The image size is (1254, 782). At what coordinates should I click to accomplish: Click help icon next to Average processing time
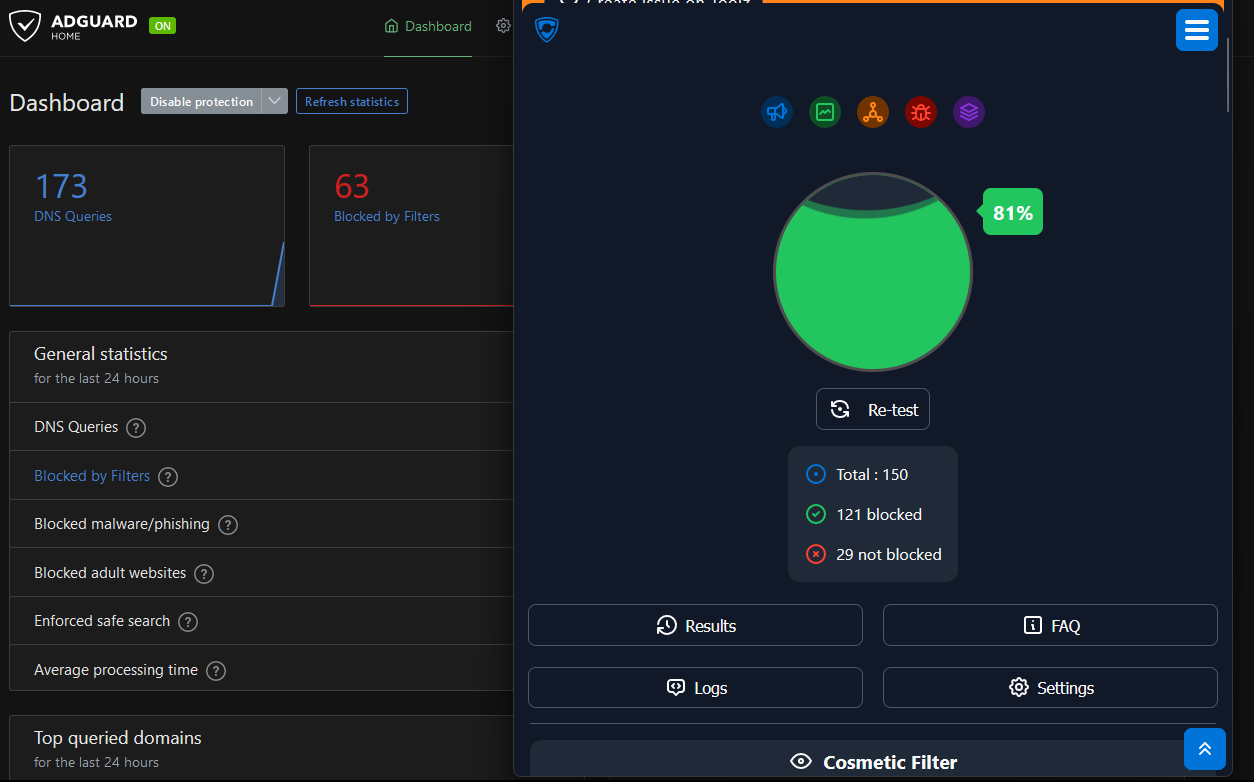(x=216, y=671)
